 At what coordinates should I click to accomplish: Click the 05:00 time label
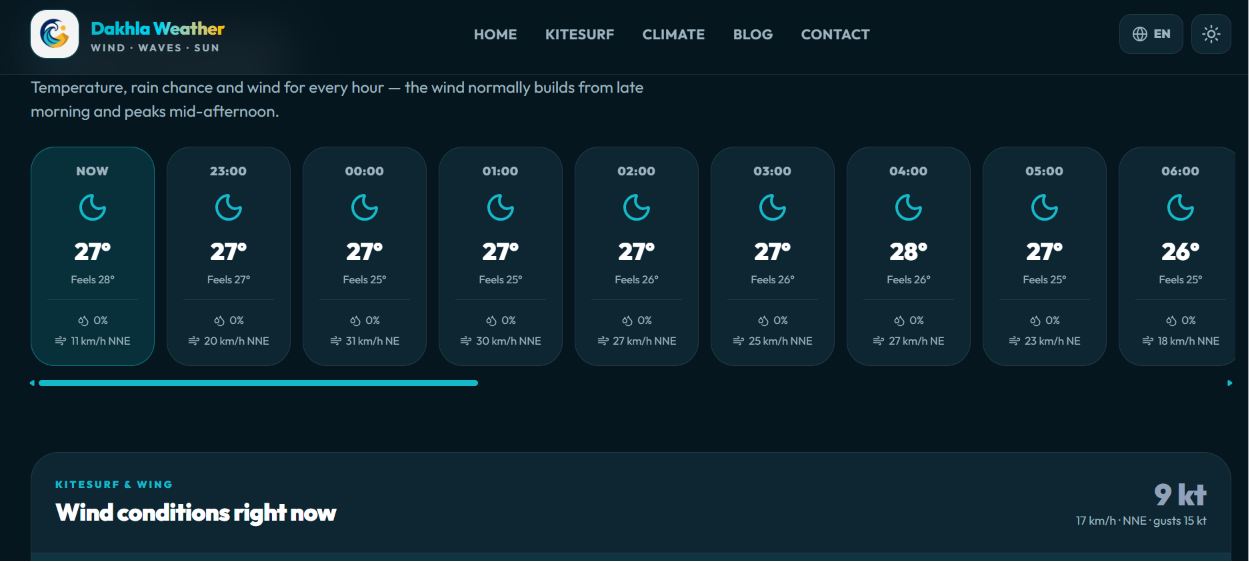[1045, 171]
